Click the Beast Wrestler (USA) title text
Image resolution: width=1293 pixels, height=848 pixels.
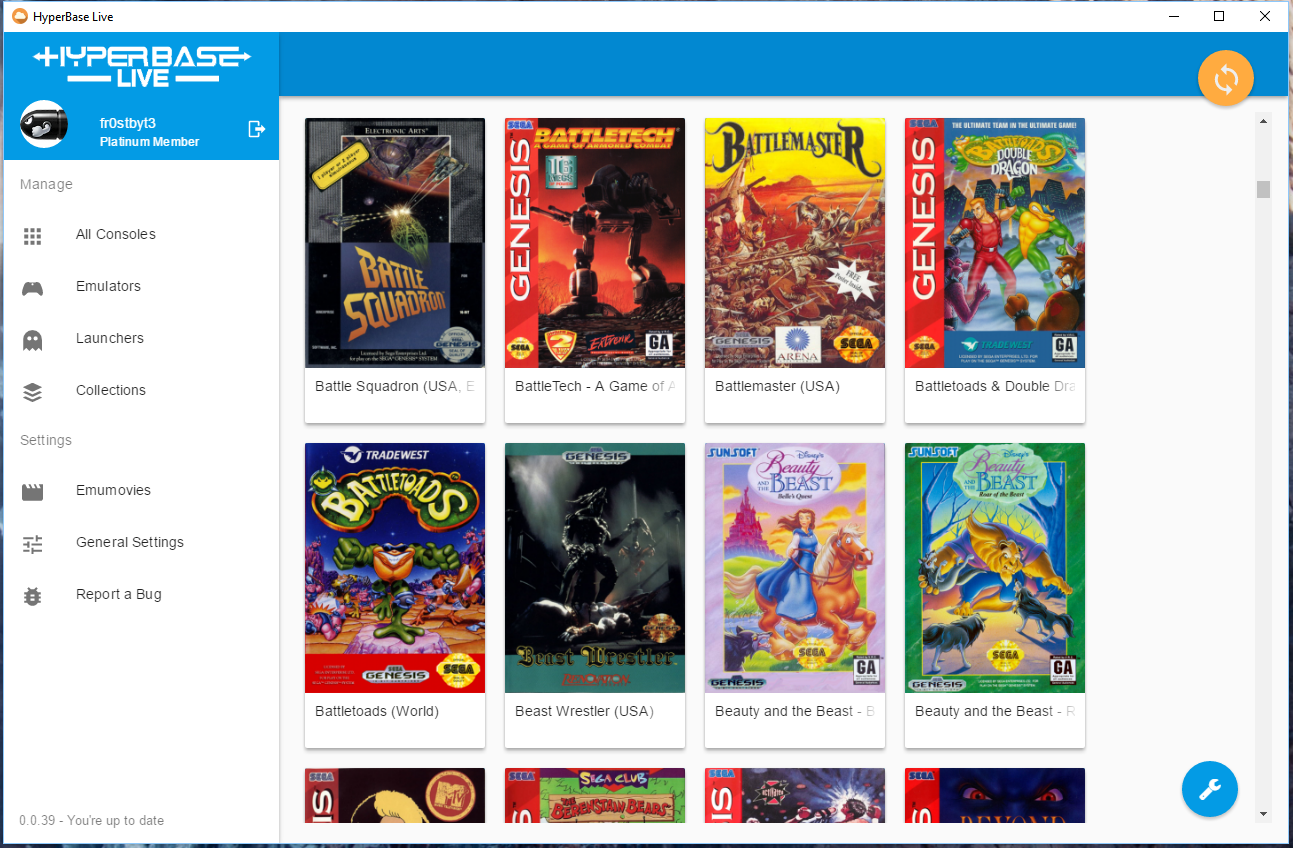tap(584, 711)
